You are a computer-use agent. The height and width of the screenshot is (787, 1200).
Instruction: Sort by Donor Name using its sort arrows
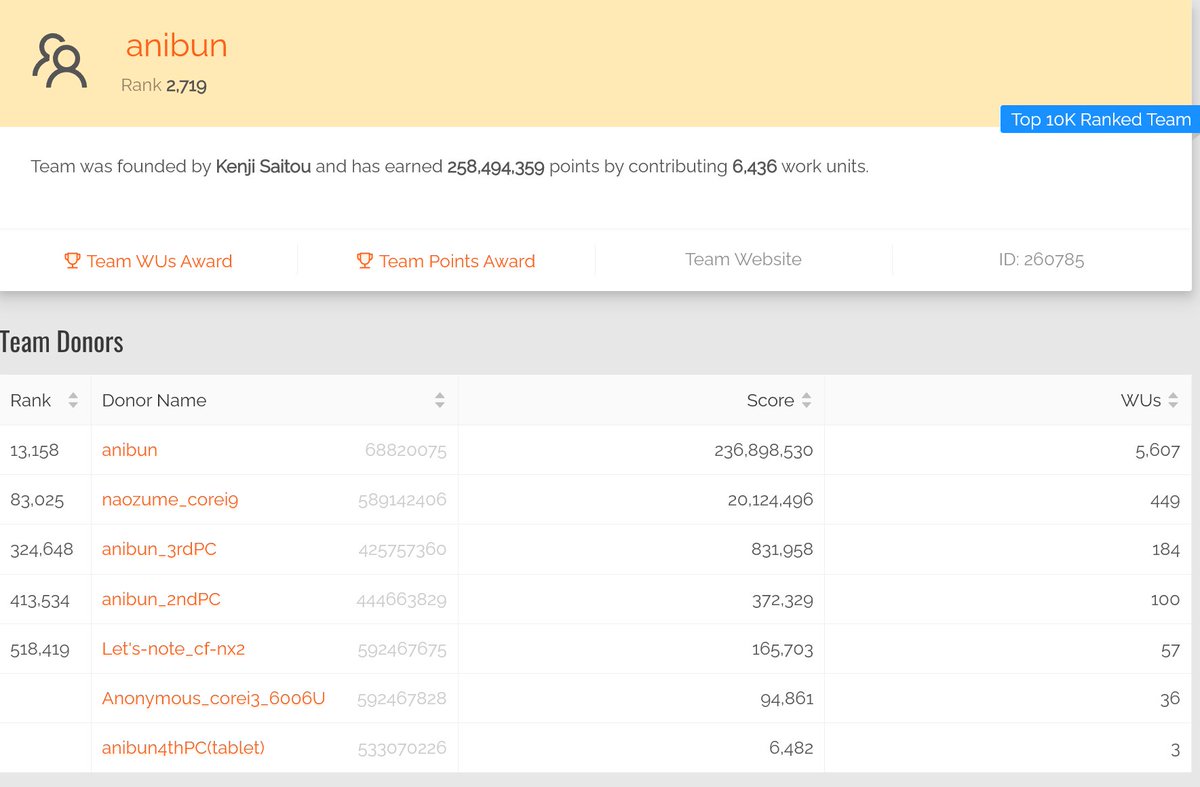[439, 400]
